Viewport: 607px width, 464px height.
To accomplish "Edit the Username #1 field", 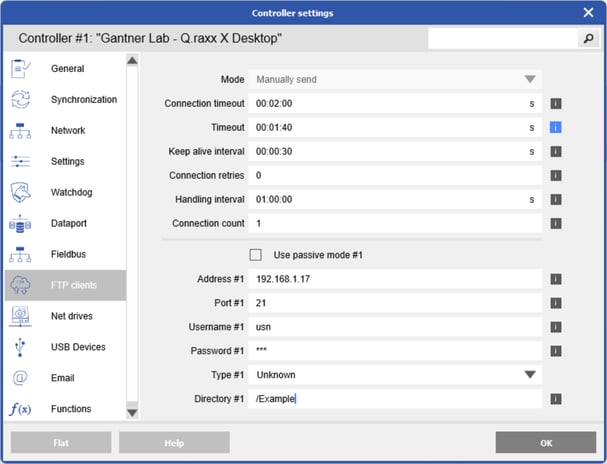I will pyautogui.click(x=395, y=327).
